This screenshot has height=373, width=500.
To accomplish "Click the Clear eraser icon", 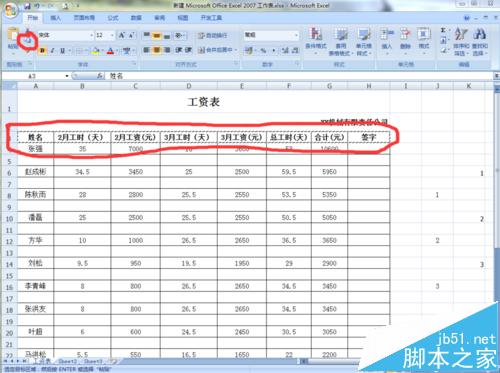I will point(443,51).
